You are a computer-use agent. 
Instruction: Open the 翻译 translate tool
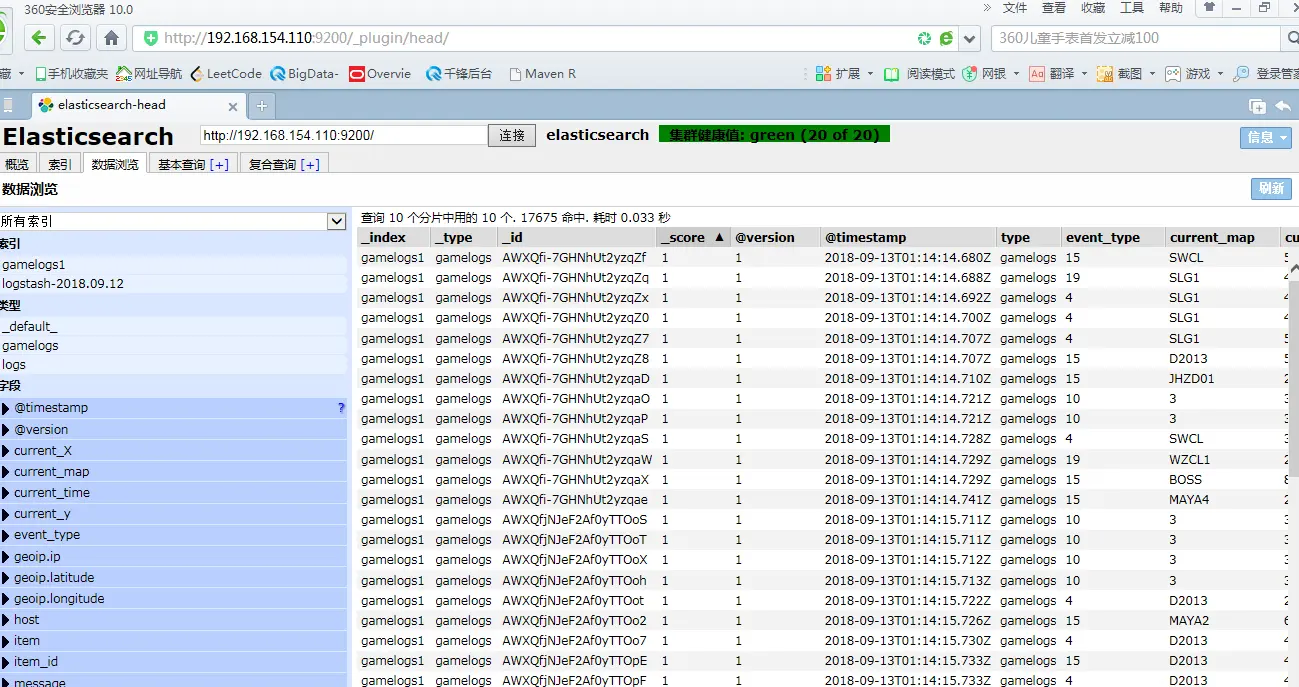pos(1058,74)
